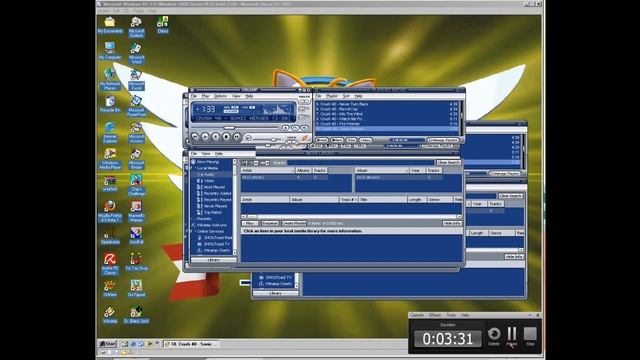Click the Previous track button in Winamp
Image resolution: width=640 pixels, height=360 pixels.
(x=195, y=136)
